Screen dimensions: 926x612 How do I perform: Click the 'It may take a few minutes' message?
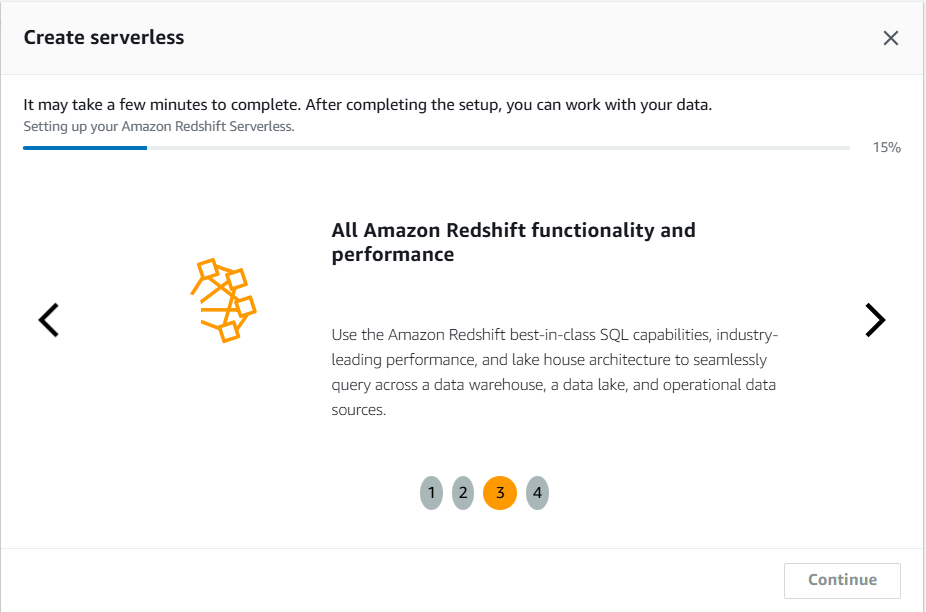coord(367,105)
